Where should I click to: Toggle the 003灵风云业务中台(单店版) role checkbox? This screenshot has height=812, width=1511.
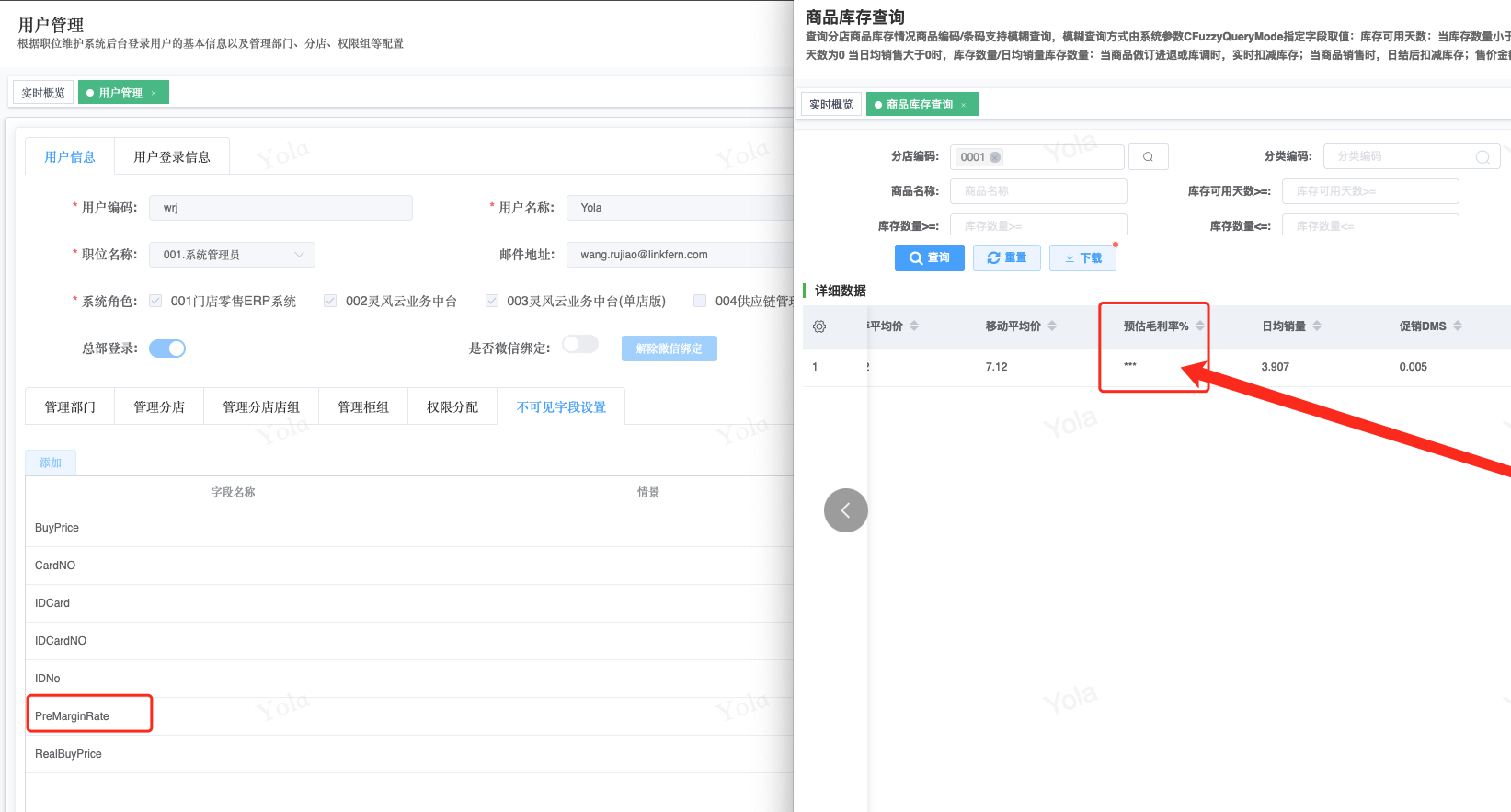492,301
